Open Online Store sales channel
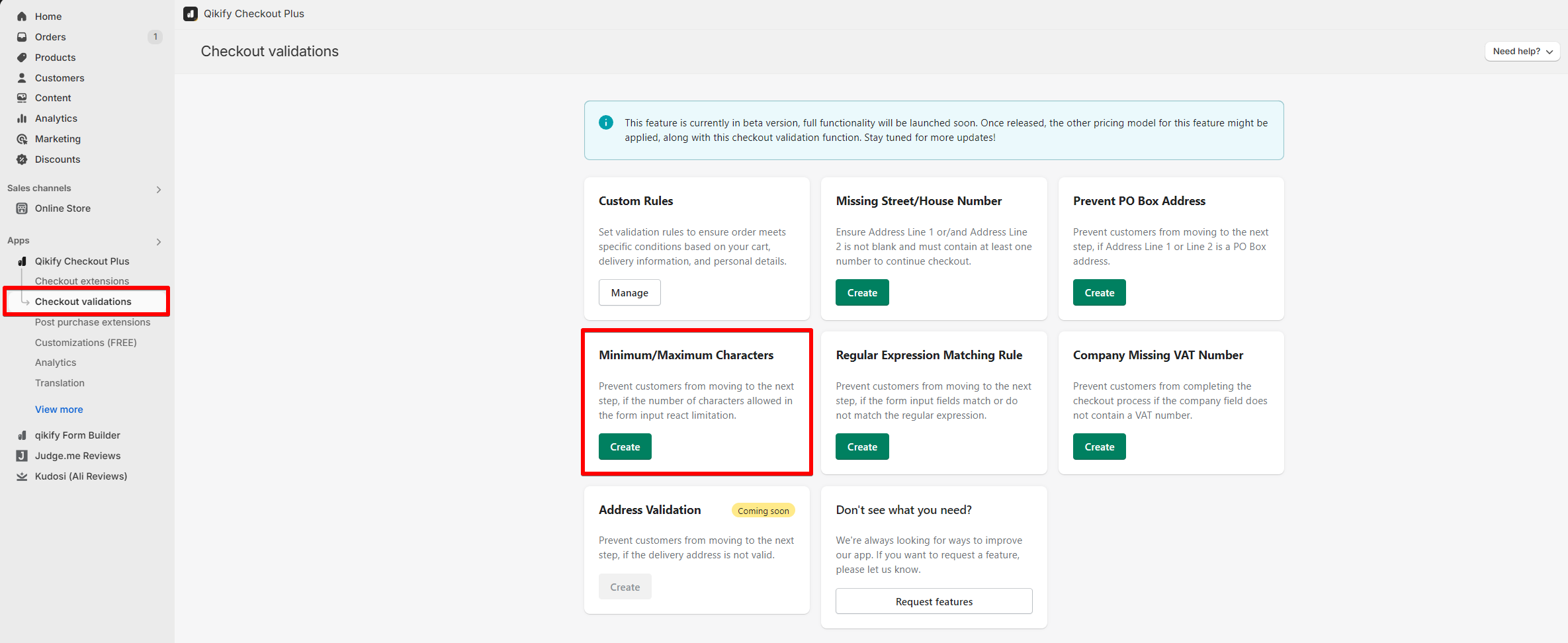This screenshot has height=643, width=1568. tap(63, 208)
